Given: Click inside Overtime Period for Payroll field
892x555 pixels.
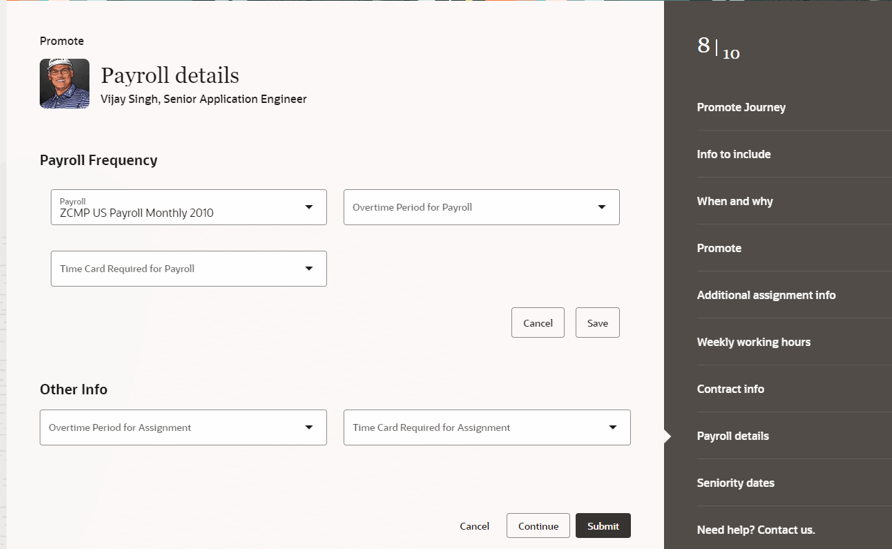Looking at the screenshot, I should 481,207.
